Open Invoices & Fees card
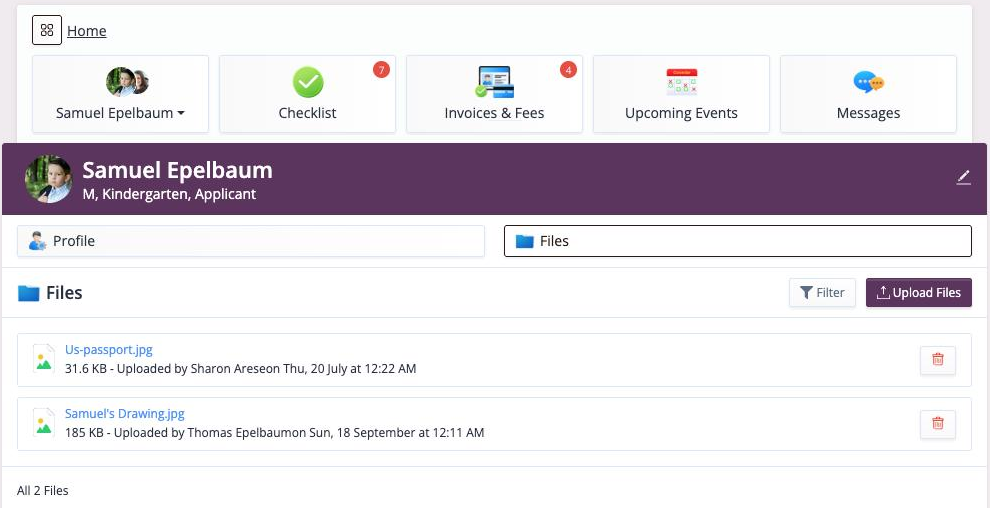 pyautogui.click(x=494, y=94)
